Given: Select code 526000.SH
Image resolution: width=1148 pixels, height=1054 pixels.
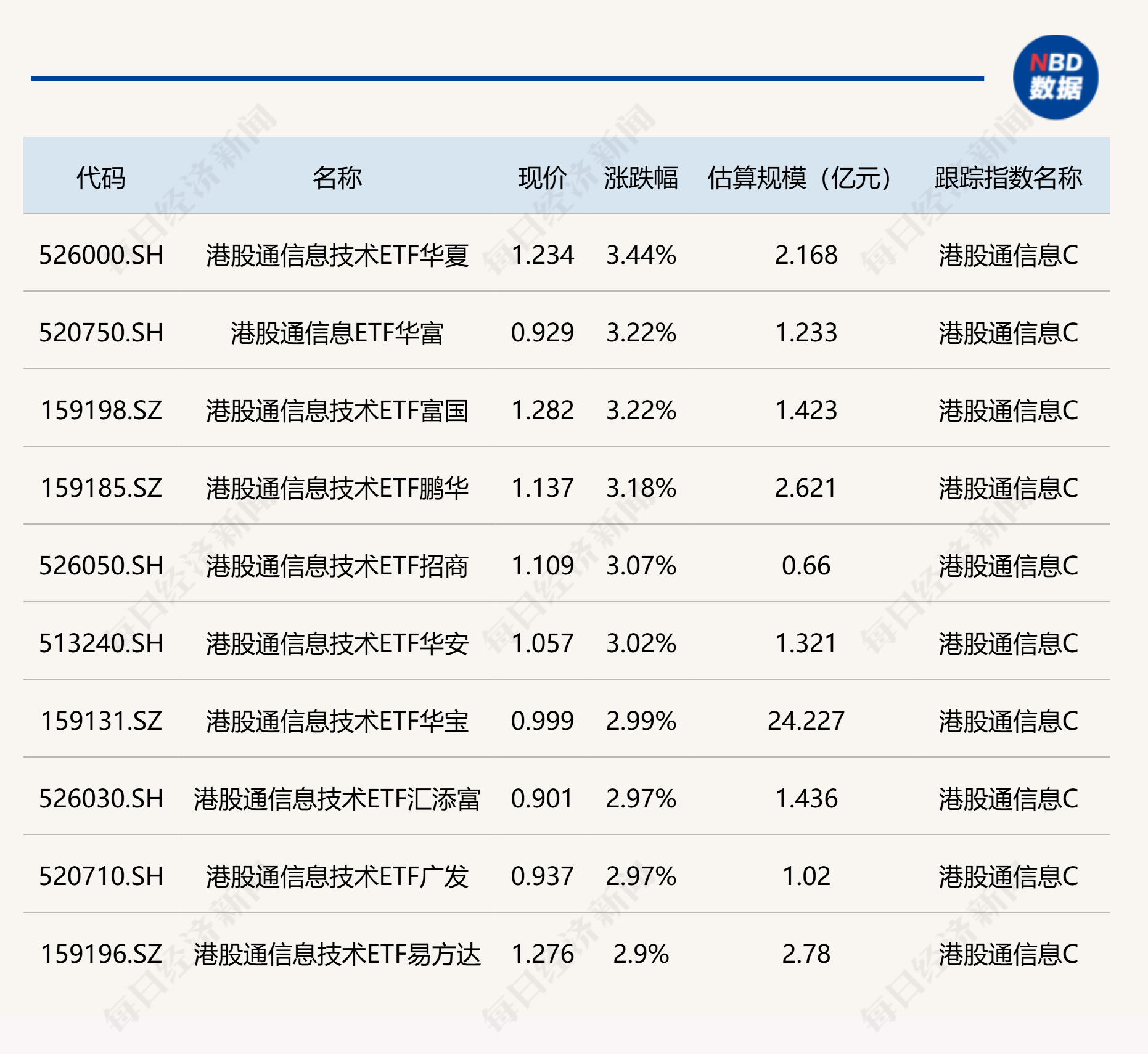Looking at the screenshot, I should [101, 255].
